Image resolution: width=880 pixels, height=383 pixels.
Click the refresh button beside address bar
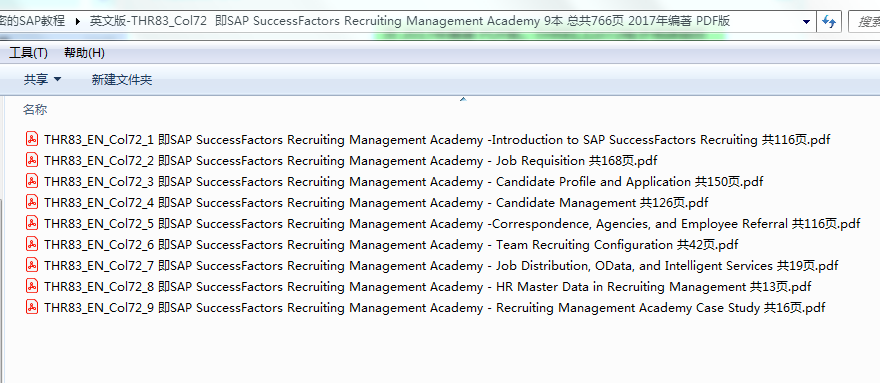tap(828, 22)
